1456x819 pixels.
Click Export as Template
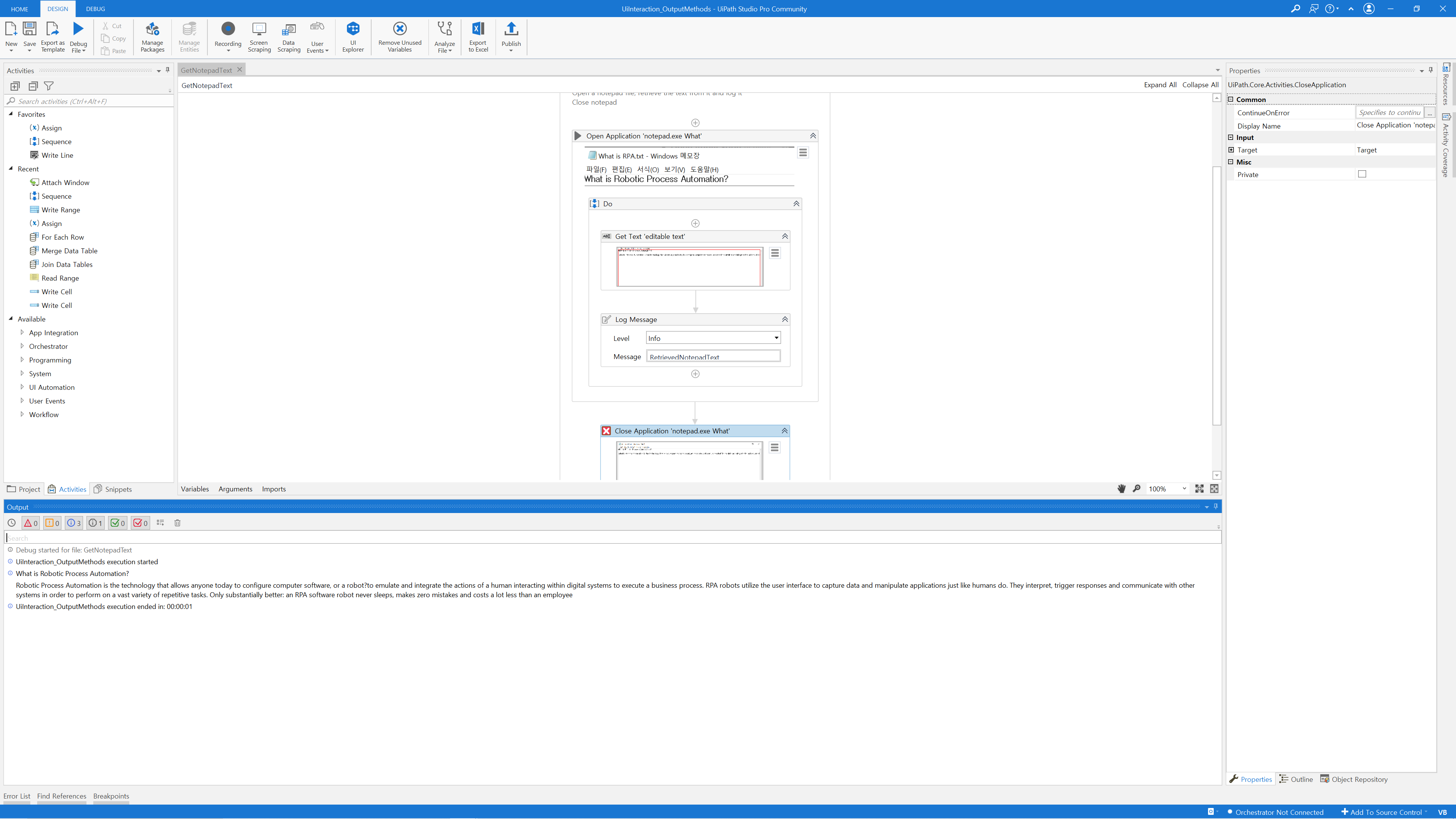(53, 37)
